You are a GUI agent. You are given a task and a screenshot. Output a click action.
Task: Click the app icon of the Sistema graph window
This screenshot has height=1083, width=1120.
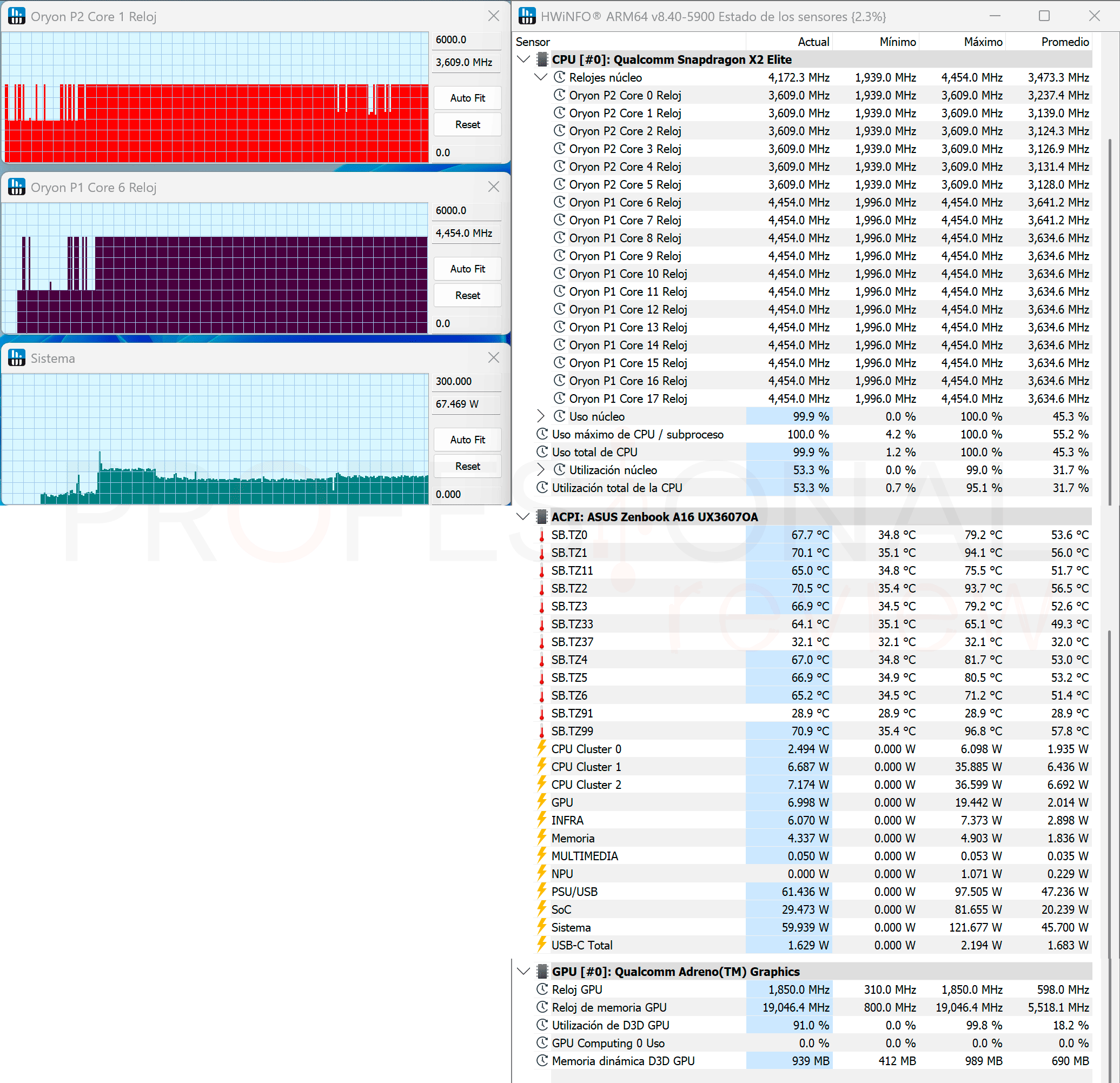pyautogui.click(x=17, y=357)
